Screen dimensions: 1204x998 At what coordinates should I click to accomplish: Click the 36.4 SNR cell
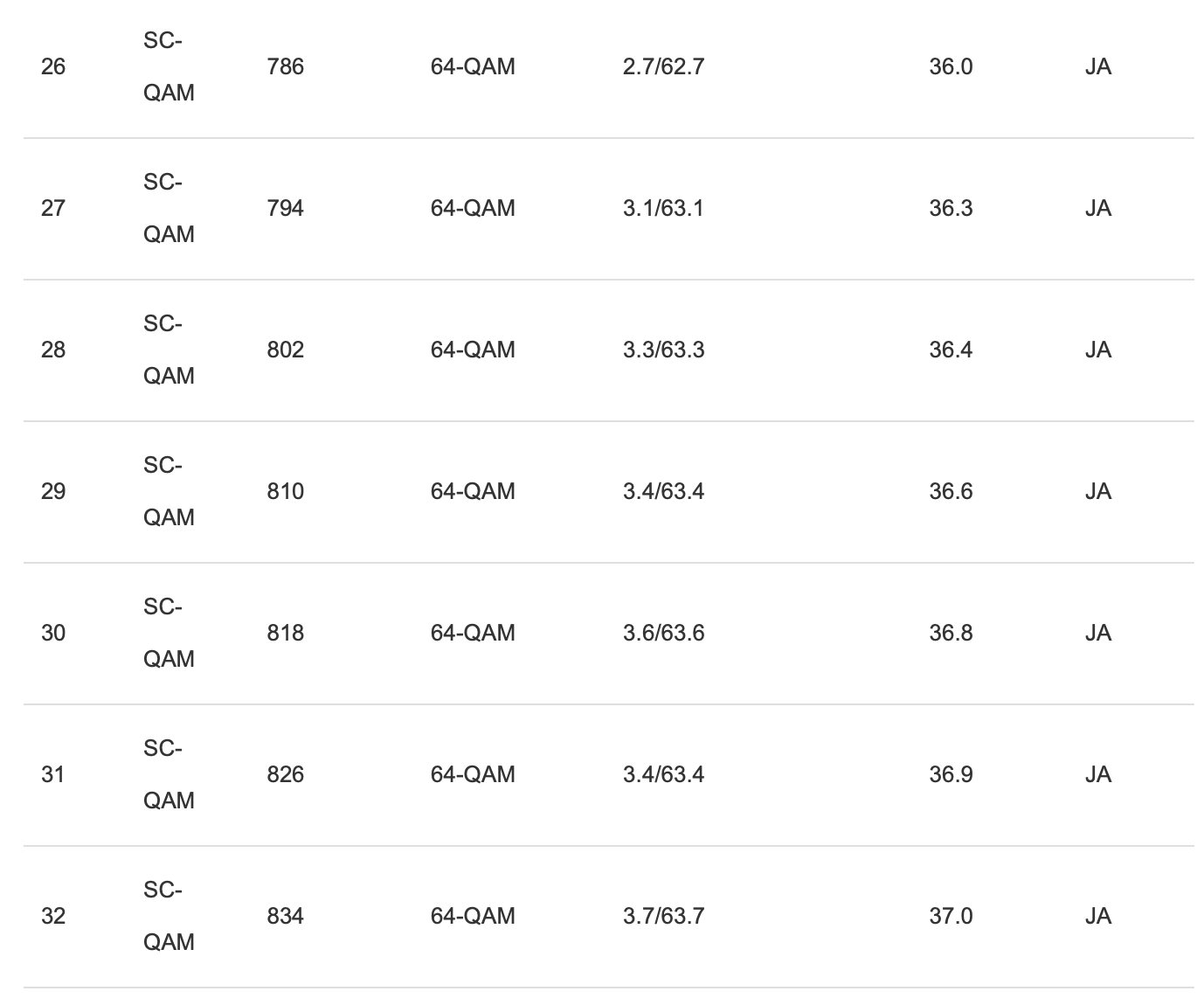[x=951, y=350]
